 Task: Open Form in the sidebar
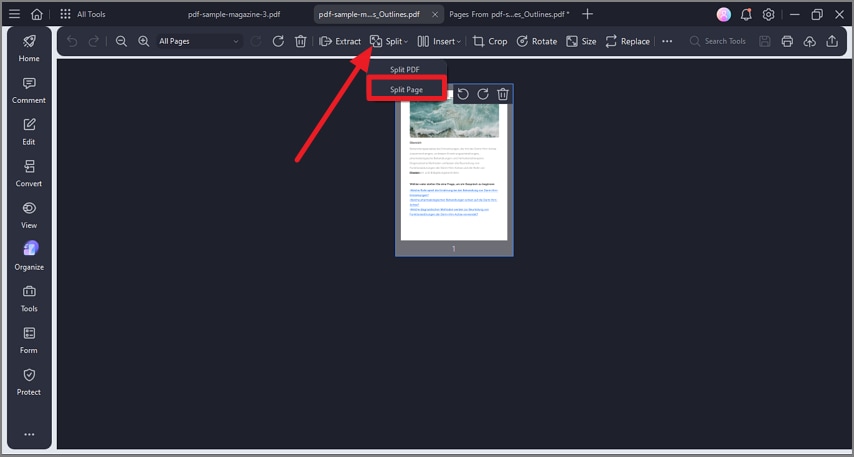coord(29,340)
